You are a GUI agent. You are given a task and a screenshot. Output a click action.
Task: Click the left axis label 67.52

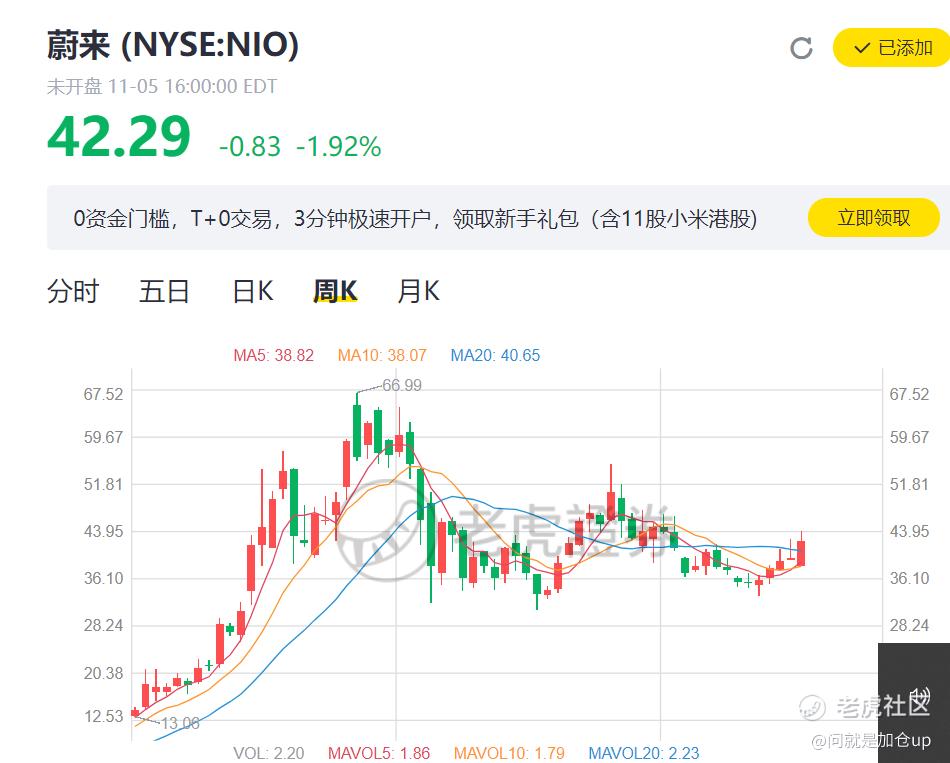tap(103, 394)
